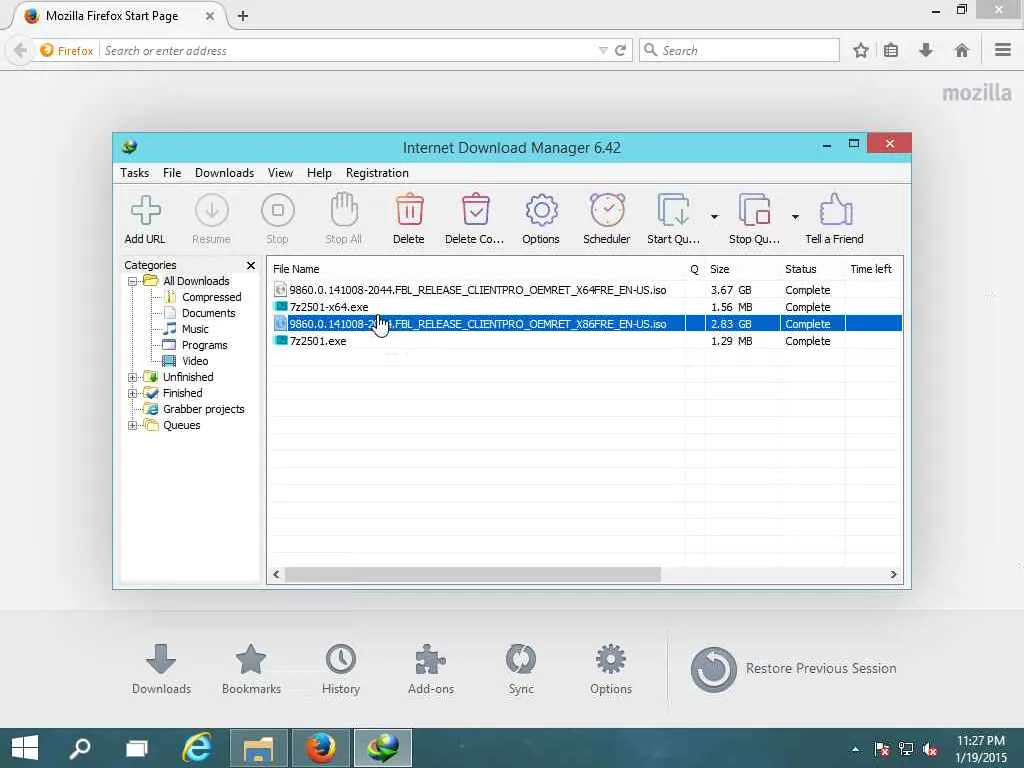This screenshot has height=768, width=1024.
Task: Open the File menu
Action: (x=172, y=173)
